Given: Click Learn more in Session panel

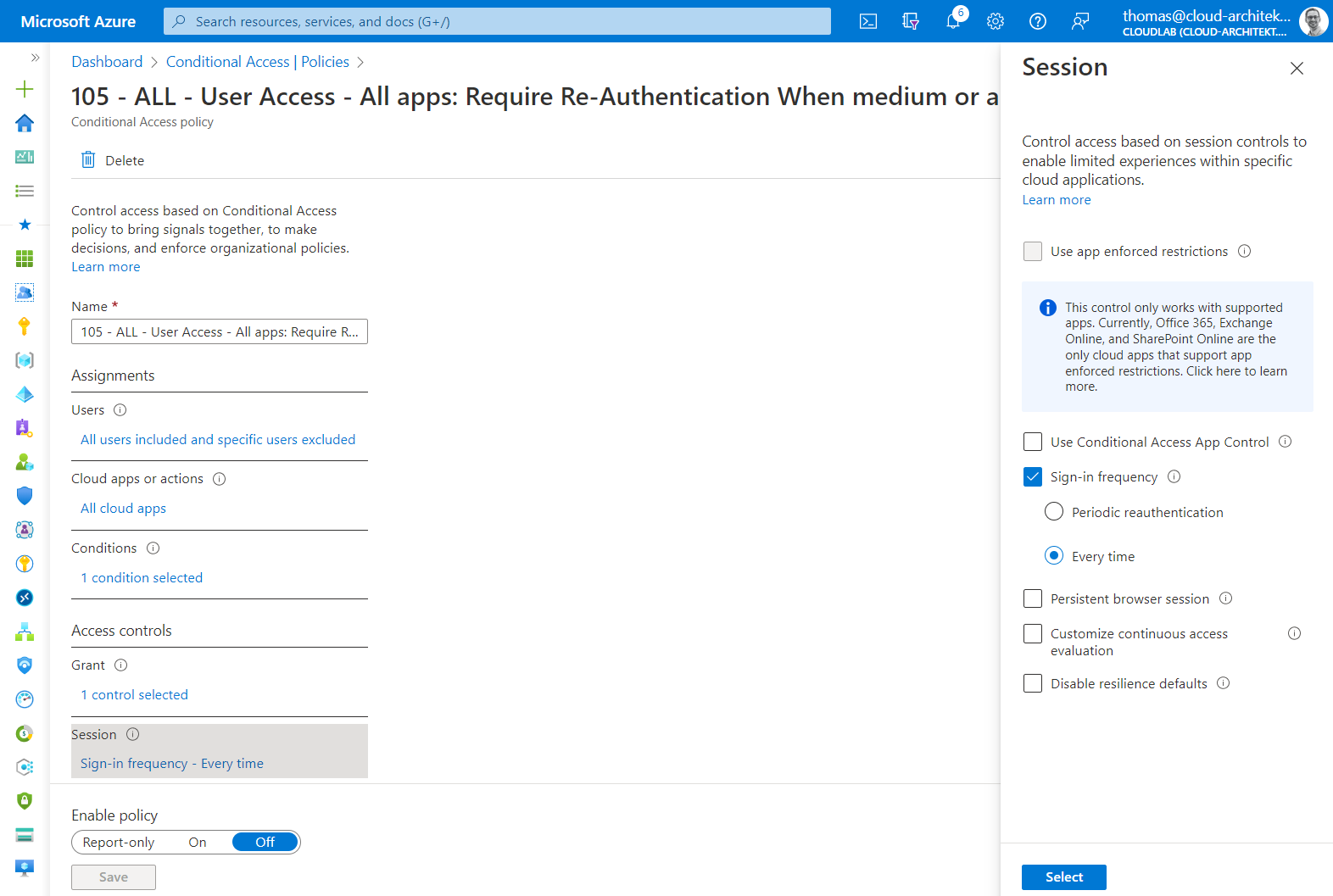Looking at the screenshot, I should [x=1057, y=200].
